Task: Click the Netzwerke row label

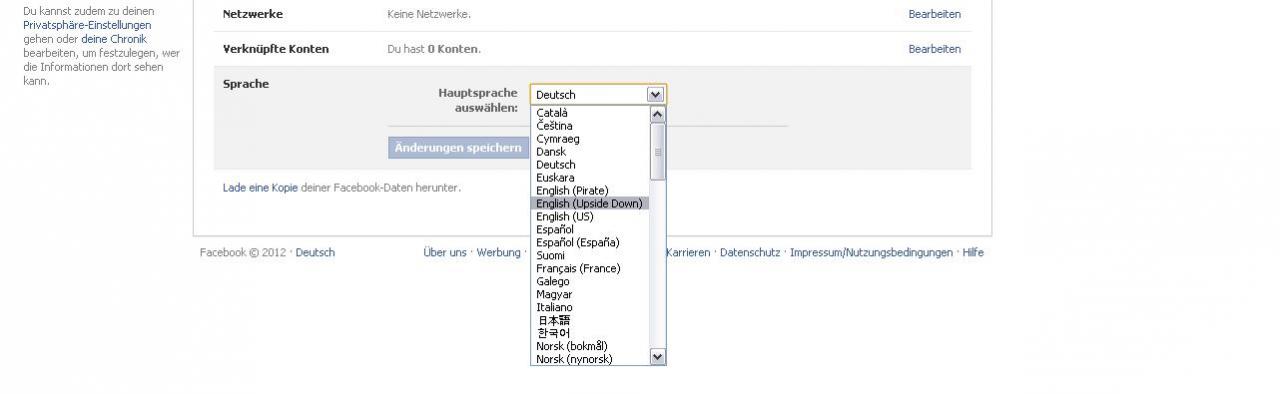Action: [252, 14]
